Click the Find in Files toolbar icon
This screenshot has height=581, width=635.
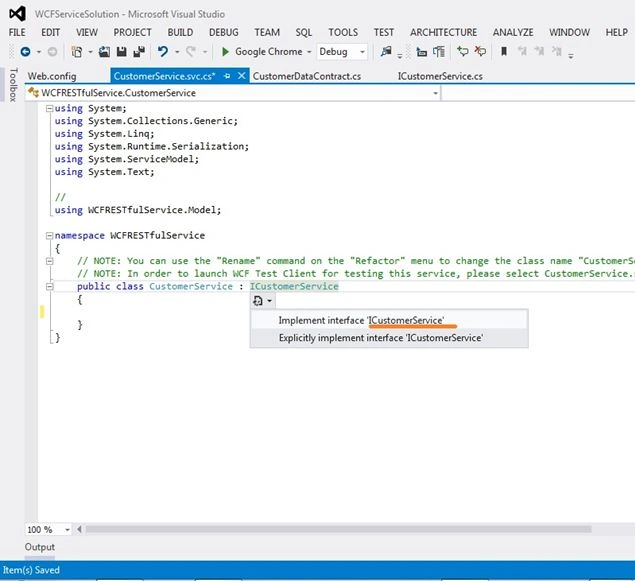pos(386,51)
